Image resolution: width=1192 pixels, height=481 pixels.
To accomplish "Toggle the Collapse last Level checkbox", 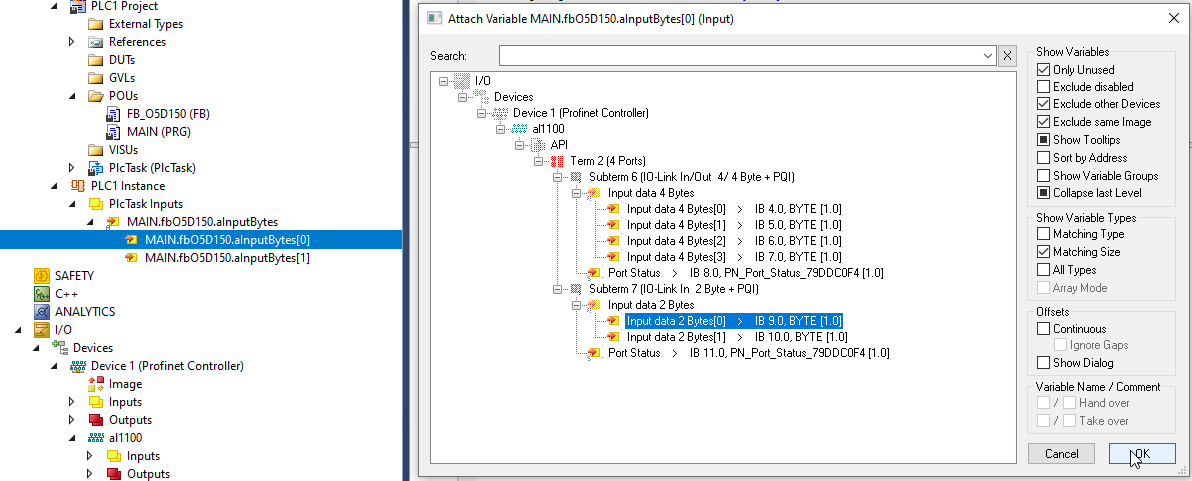I will pyautogui.click(x=1044, y=193).
